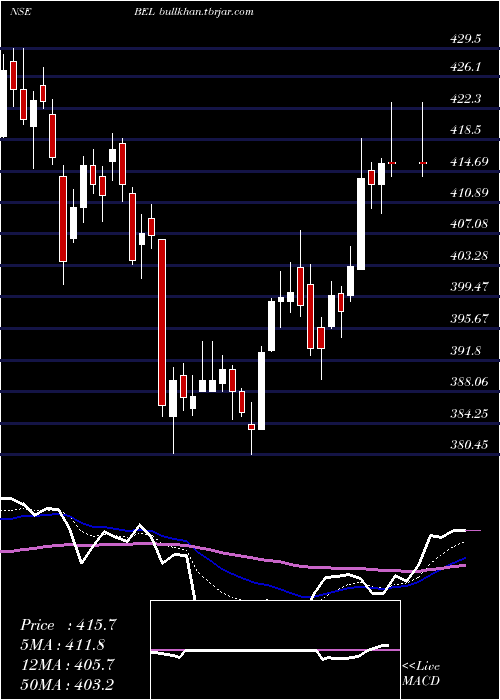
Task: Click the 429.5 price axis label
Action: coord(465,39)
